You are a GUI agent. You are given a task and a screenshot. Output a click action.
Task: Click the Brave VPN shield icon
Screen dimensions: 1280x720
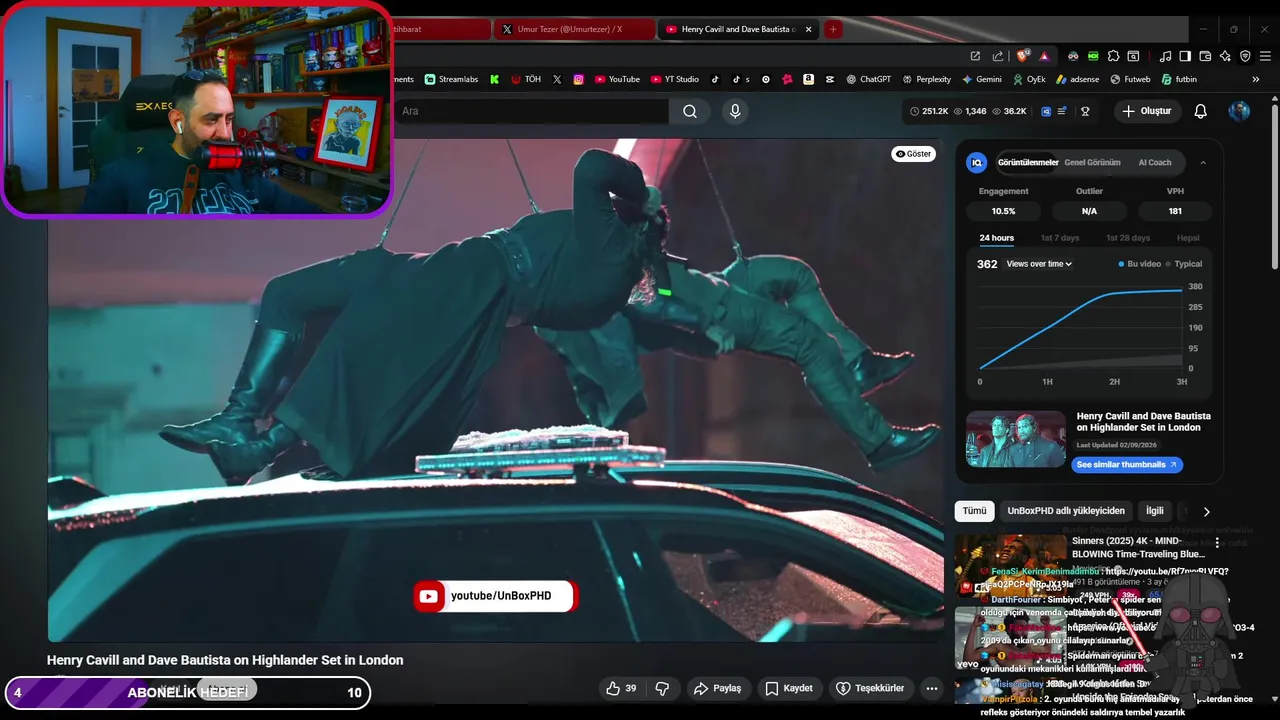pos(1245,56)
